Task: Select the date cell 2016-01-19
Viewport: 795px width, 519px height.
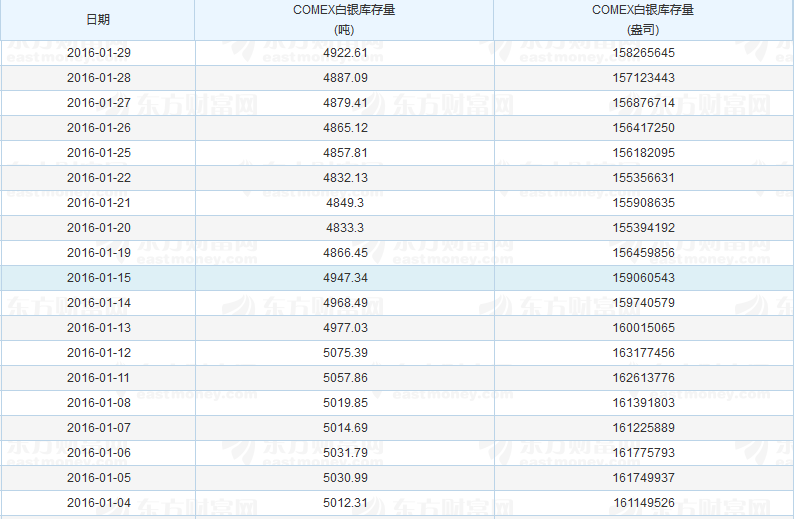Action: tap(99, 253)
